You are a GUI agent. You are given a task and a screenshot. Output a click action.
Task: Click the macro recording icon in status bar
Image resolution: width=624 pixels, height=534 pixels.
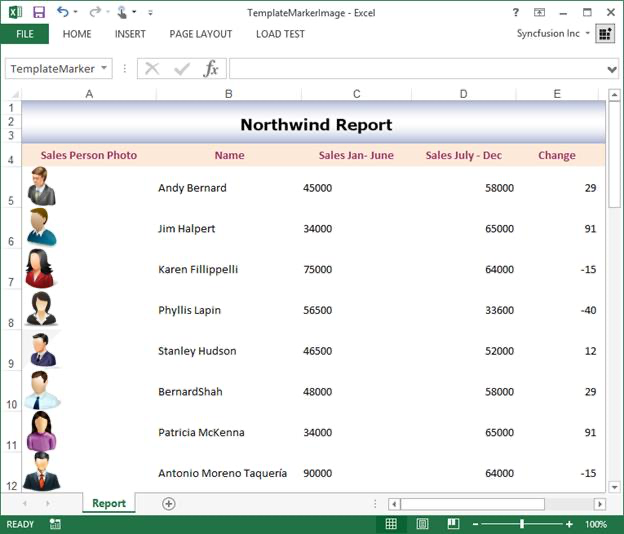[x=55, y=524]
